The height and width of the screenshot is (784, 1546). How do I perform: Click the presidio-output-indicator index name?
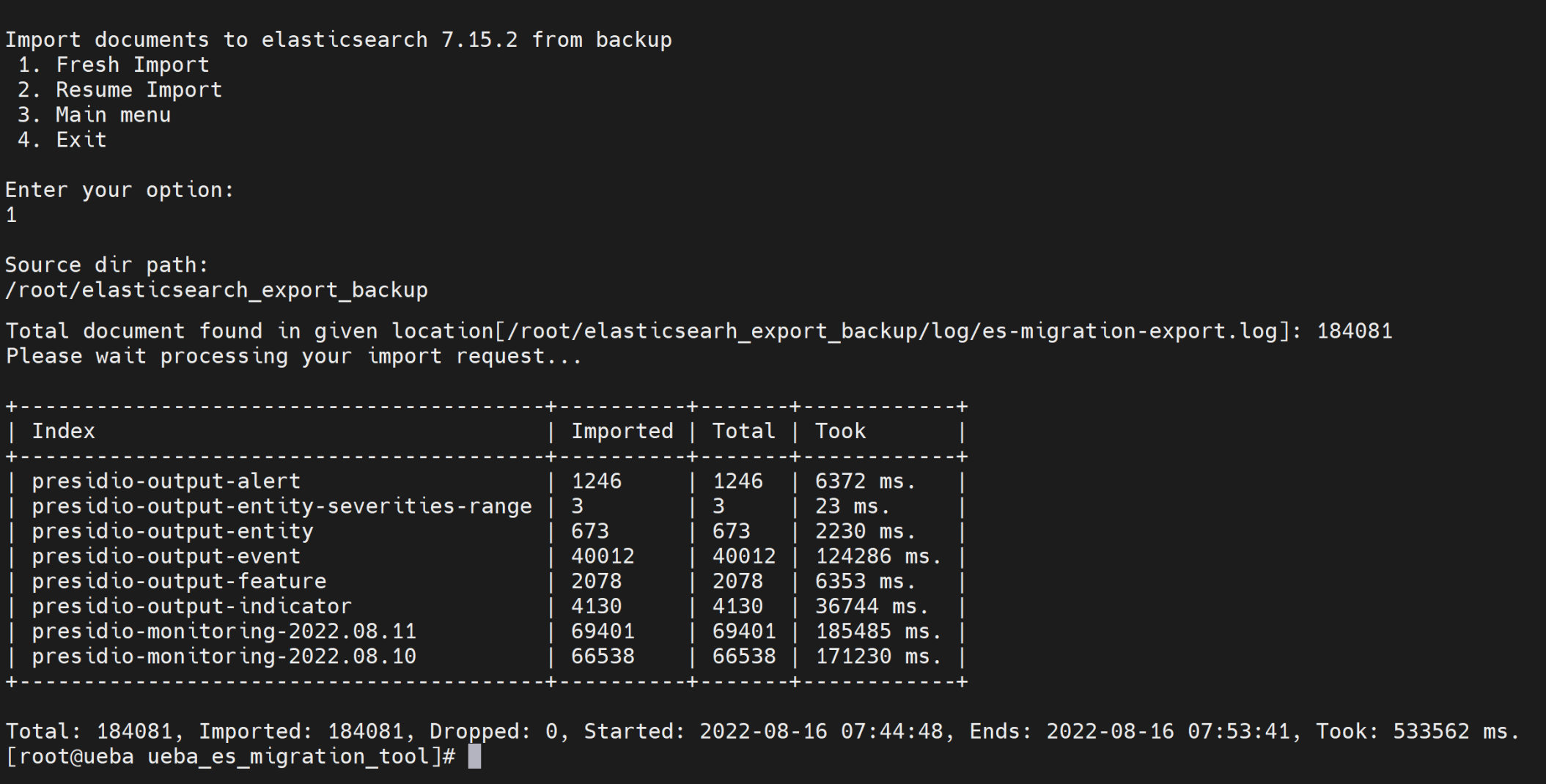point(191,606)
